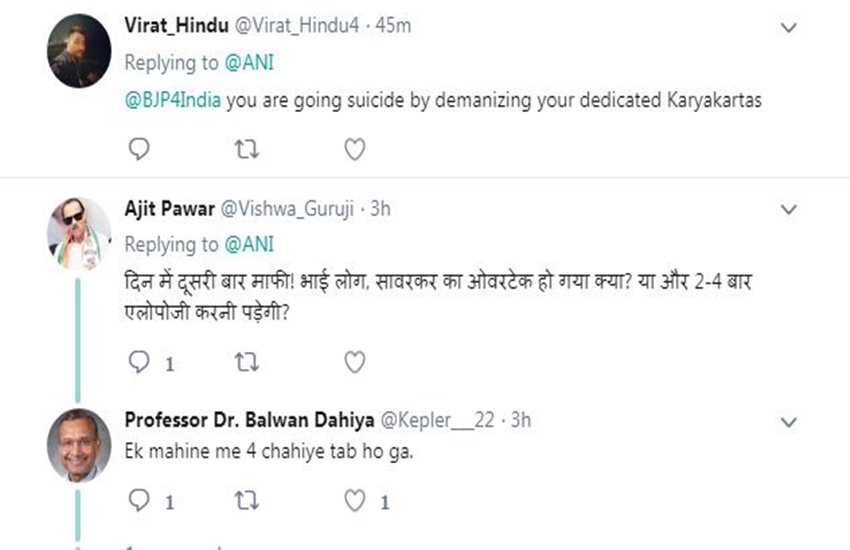Expand more options for Ajit Pawar's tweet
The image size is (850, 550).
[789, 210]
